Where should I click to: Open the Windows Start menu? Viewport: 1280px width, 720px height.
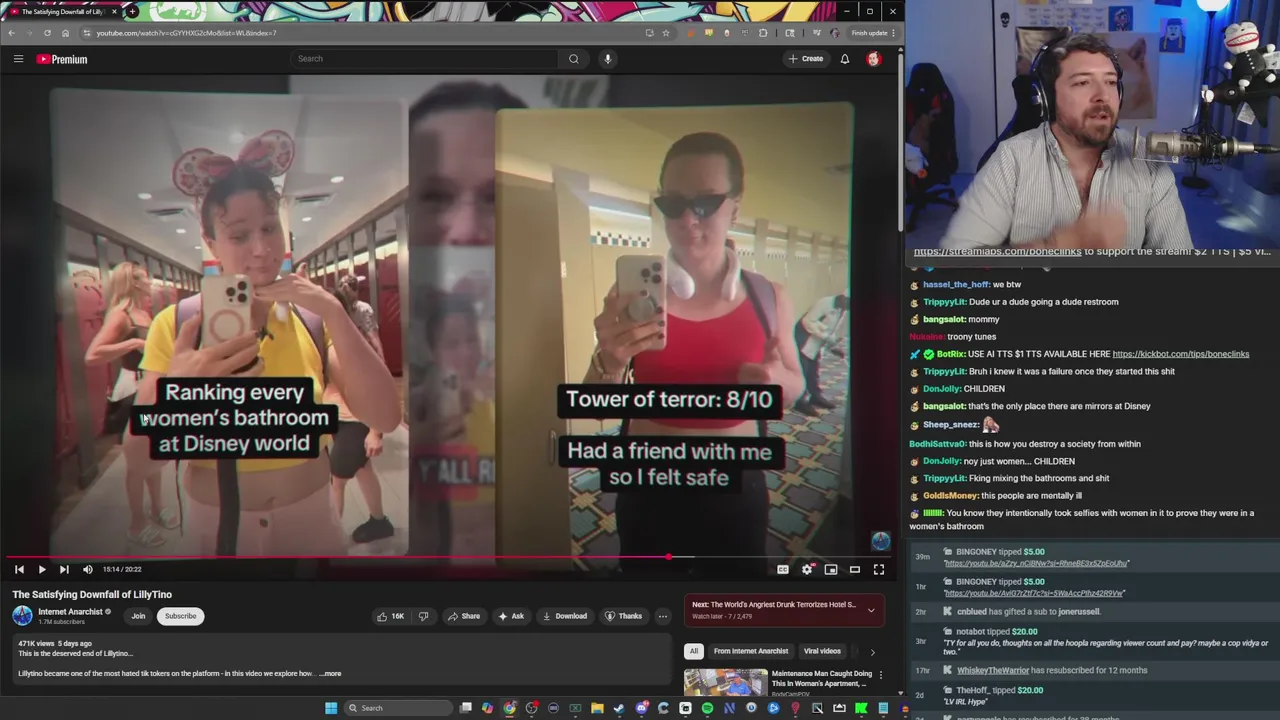(x=330, y=708)
